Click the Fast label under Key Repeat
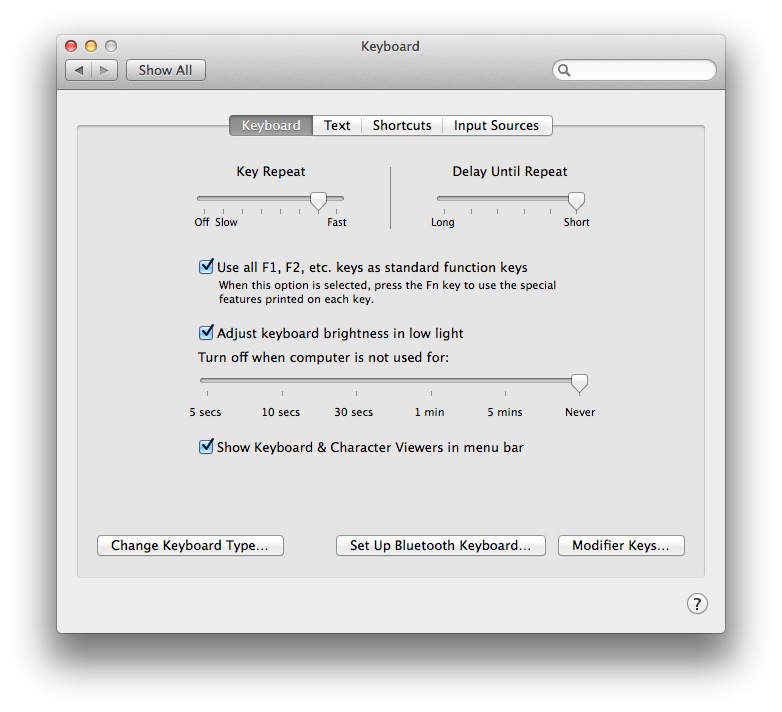The height and width of the screenshot is (712, 782). click(337, 222)
